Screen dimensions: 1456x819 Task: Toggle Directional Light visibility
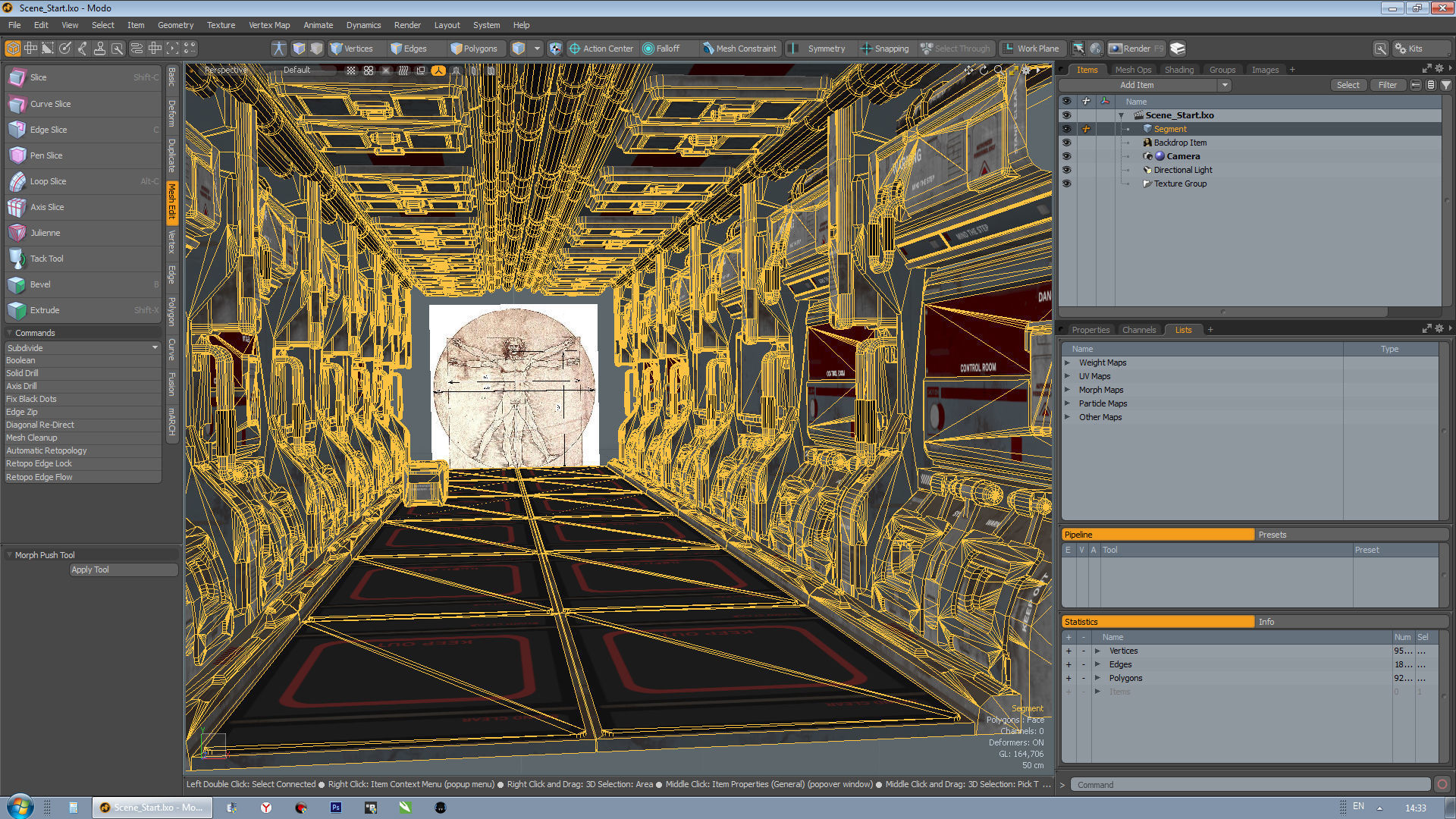coord(1066,170)
